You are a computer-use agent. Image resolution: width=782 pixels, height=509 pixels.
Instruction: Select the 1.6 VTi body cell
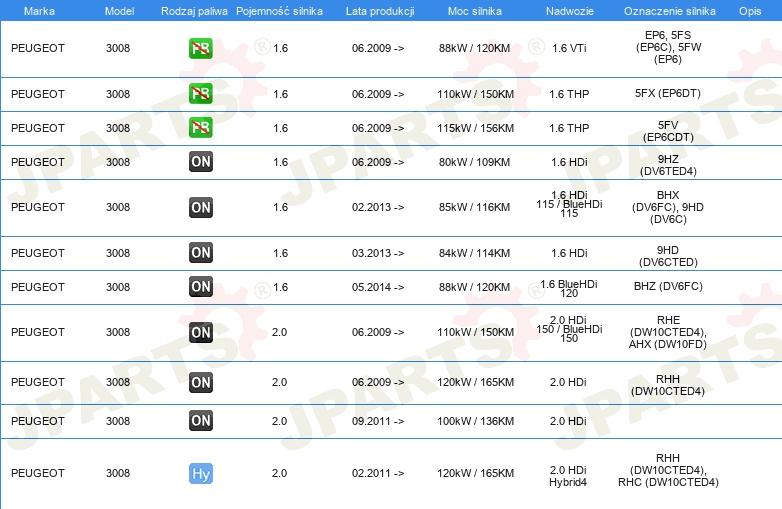[569, 48]
